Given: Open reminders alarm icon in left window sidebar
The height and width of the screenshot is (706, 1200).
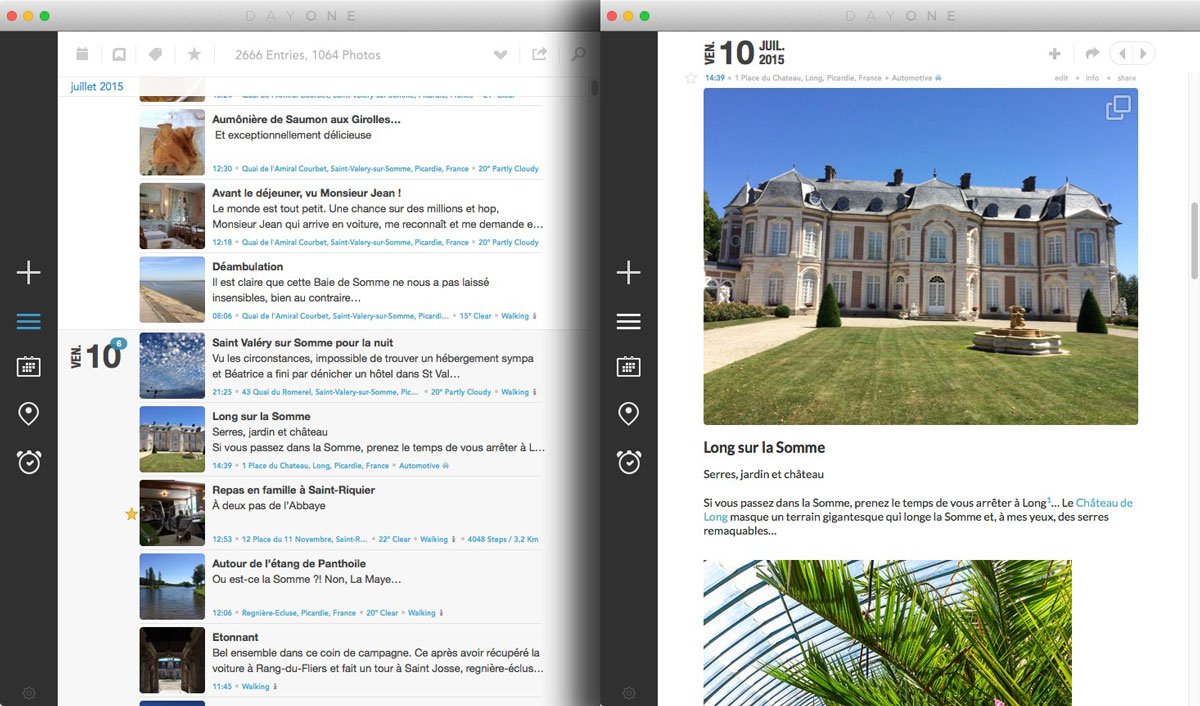Looking at the screenshot, I should click(28, 462).
